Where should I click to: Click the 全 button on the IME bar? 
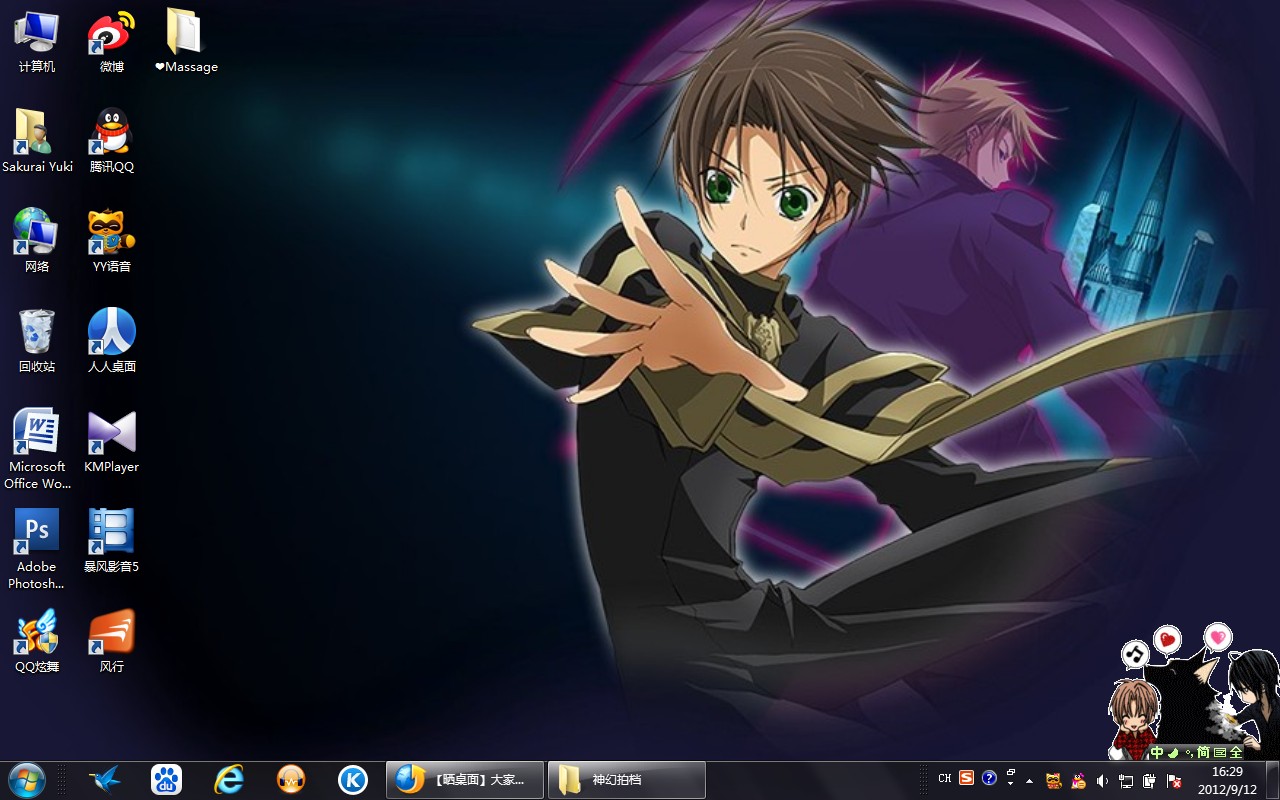(1236, 752)
